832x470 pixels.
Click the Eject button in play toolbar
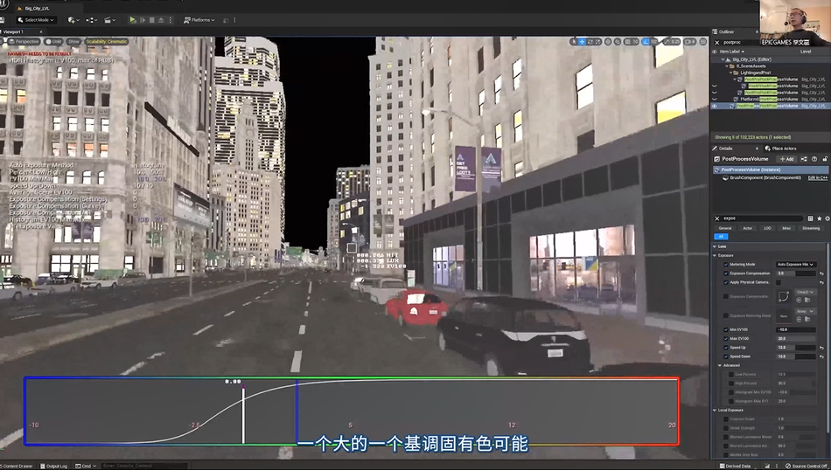(161, 20)
